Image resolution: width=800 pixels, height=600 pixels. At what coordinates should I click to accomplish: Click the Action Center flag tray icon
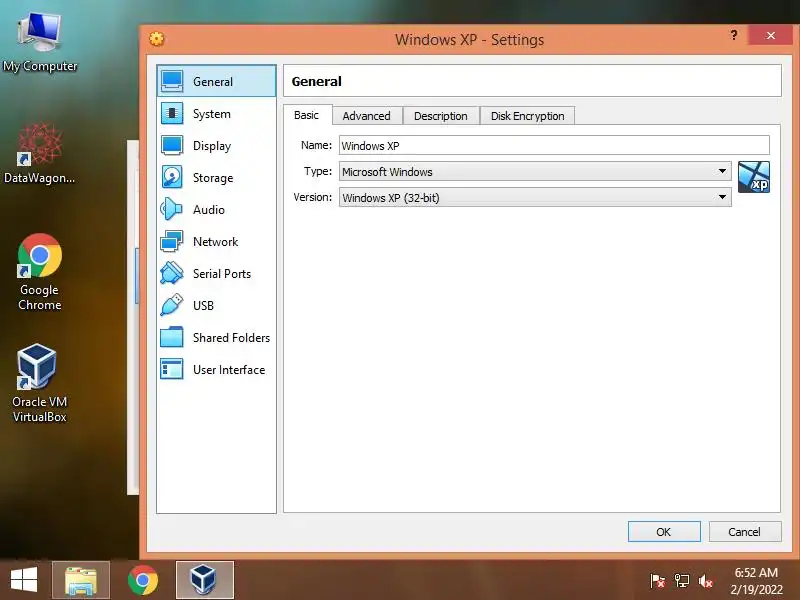(x=657, y=581)
